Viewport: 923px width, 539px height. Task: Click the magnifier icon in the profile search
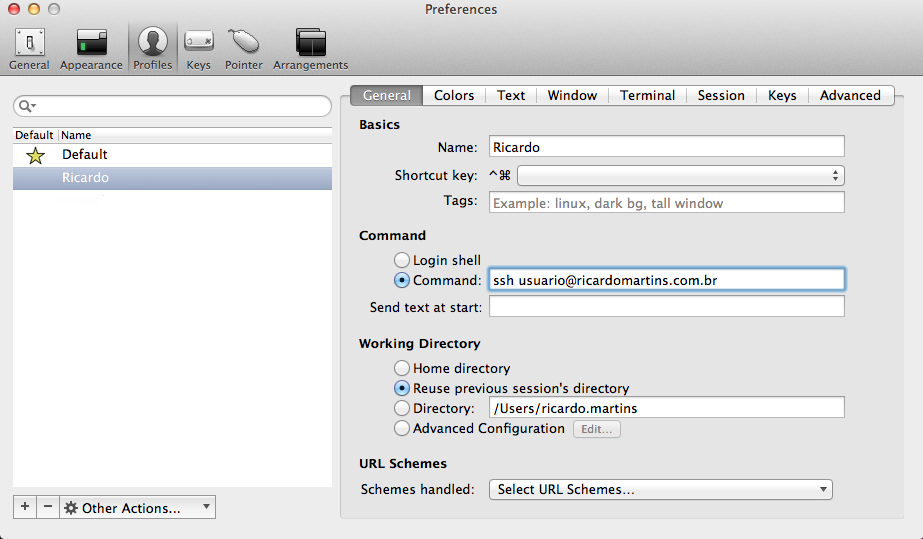click(26, 106)
